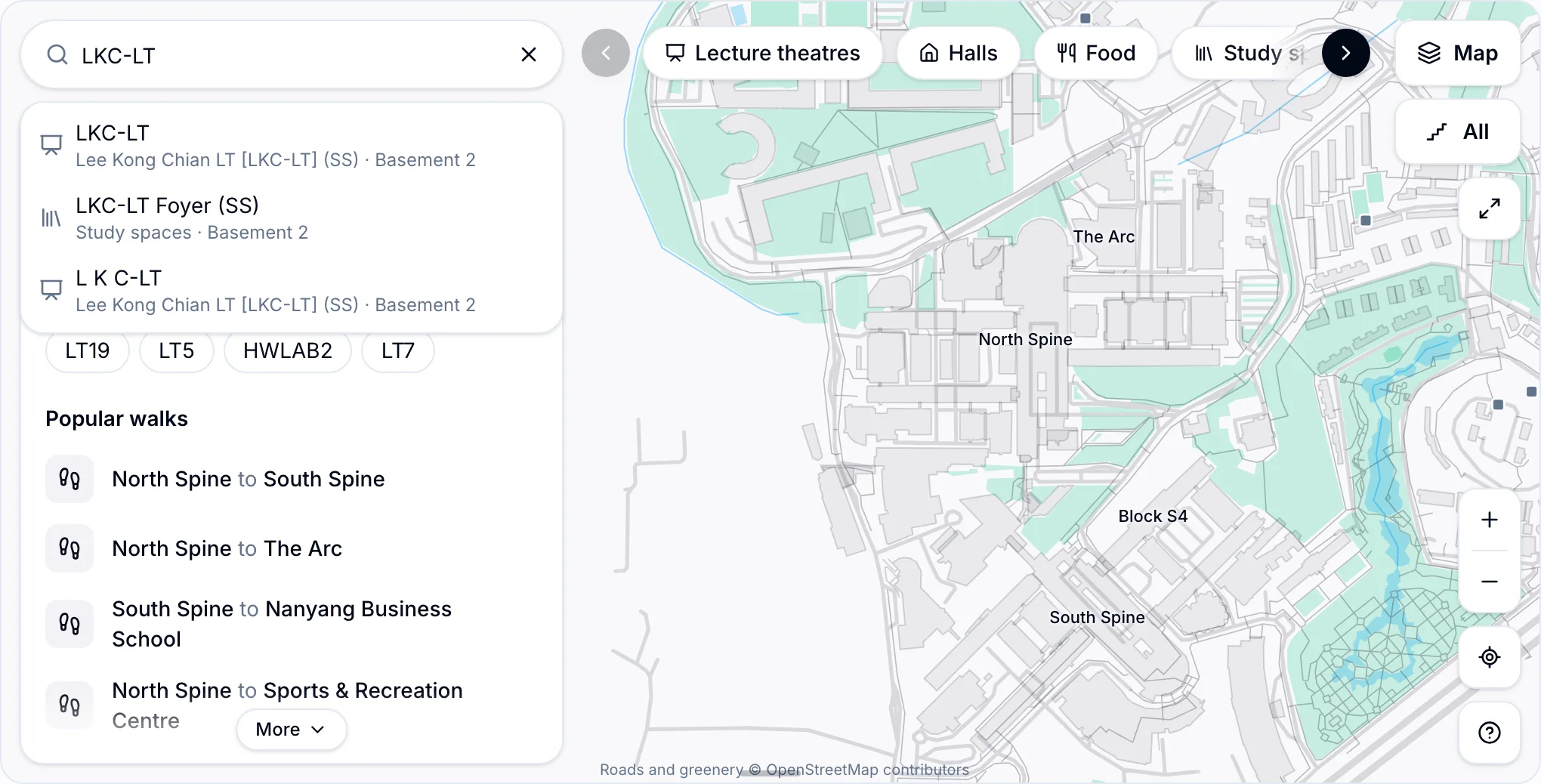Click Block S4 label on map

(1153, 516)
